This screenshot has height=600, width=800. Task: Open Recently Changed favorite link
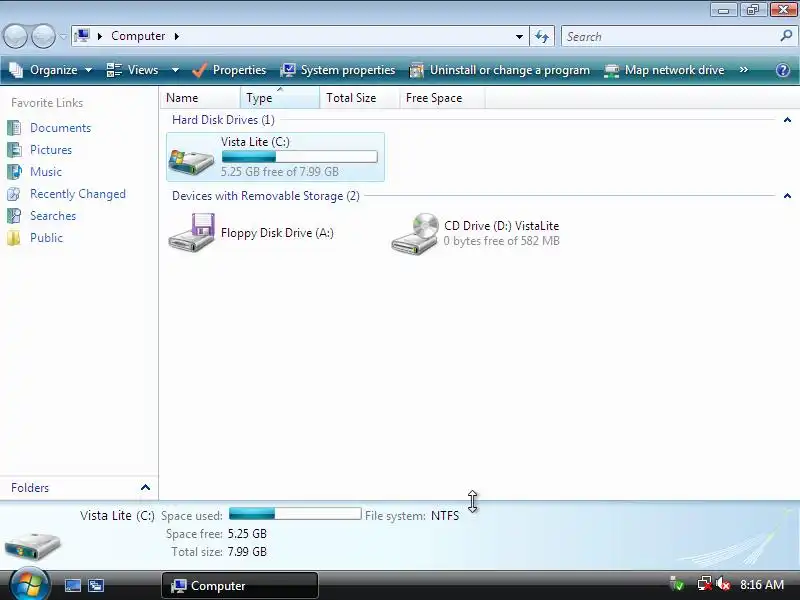pyautogui.click(x=78, y=194)
